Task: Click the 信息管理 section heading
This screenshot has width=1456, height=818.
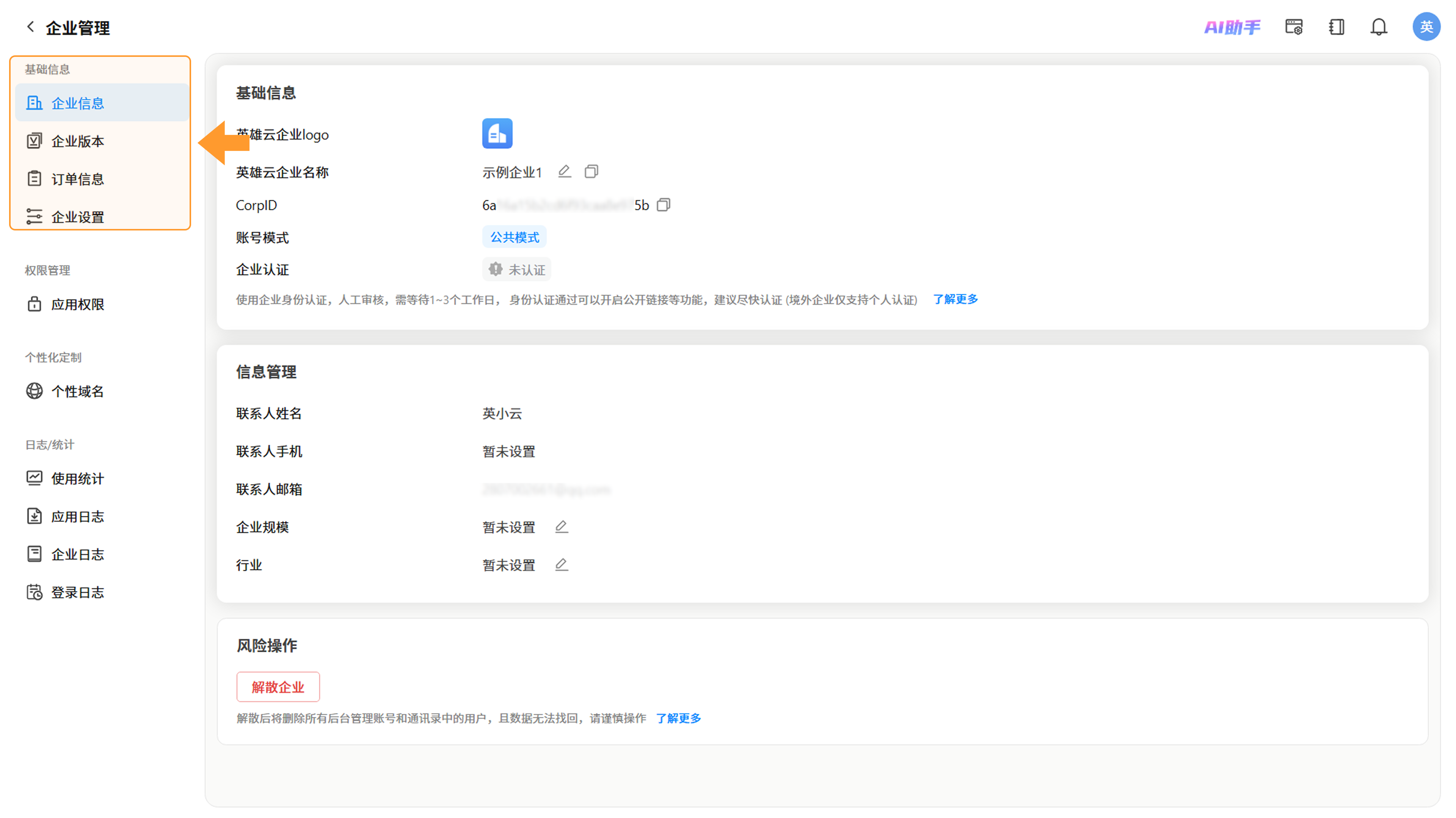Action: point(266,372)
